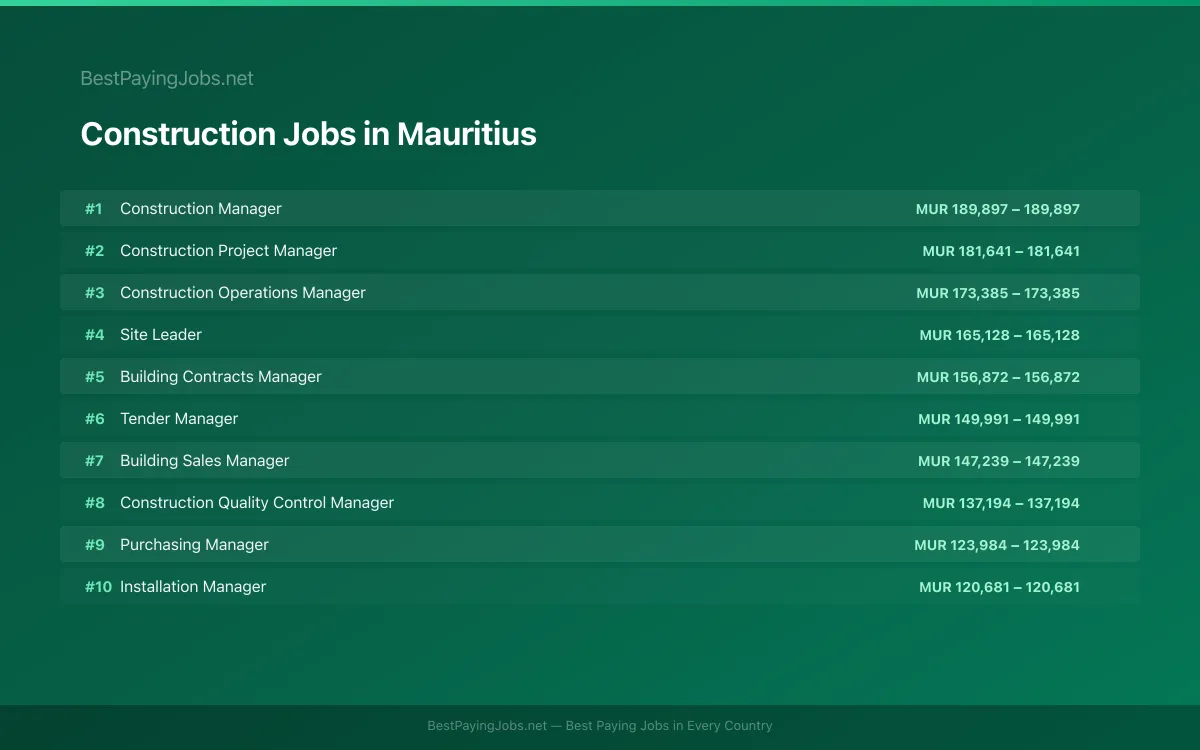Click salary MUR 165,128 – 165,128
The width and height of the screenshot is (1200, 750).
click(x=1000, y=335)
